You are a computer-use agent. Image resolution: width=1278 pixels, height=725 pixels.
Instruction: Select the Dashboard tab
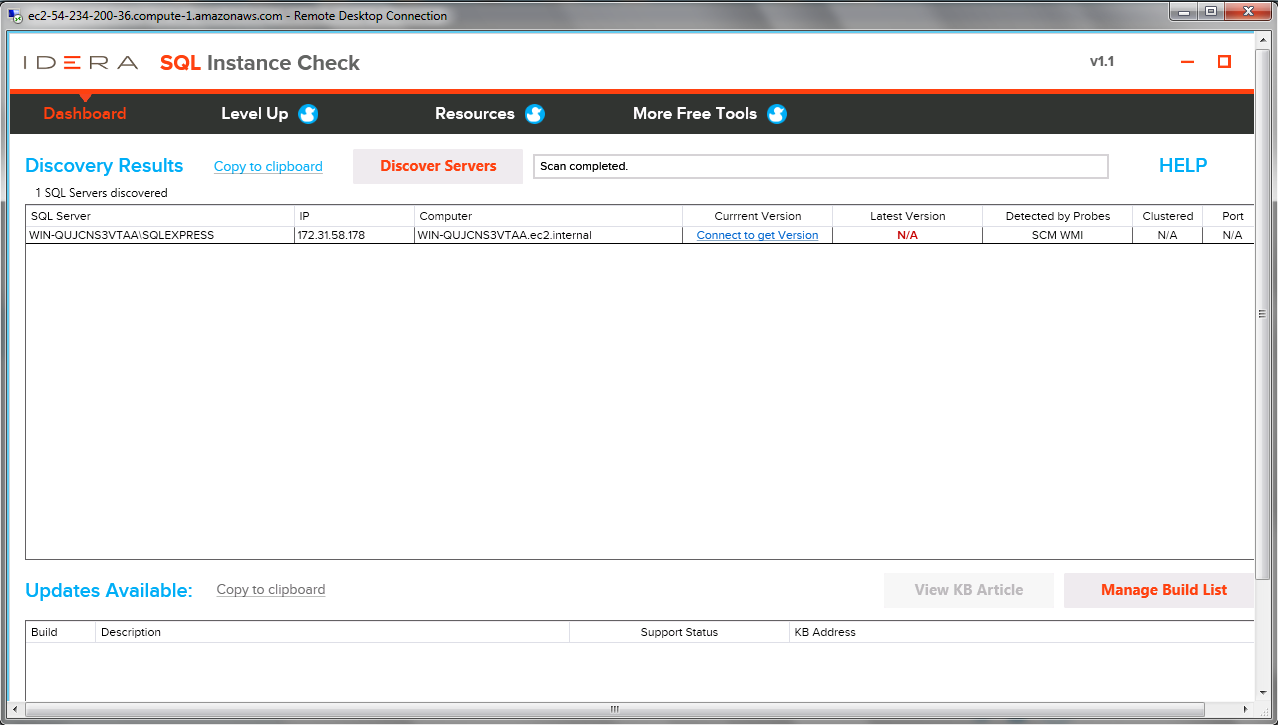pos(85,114)
